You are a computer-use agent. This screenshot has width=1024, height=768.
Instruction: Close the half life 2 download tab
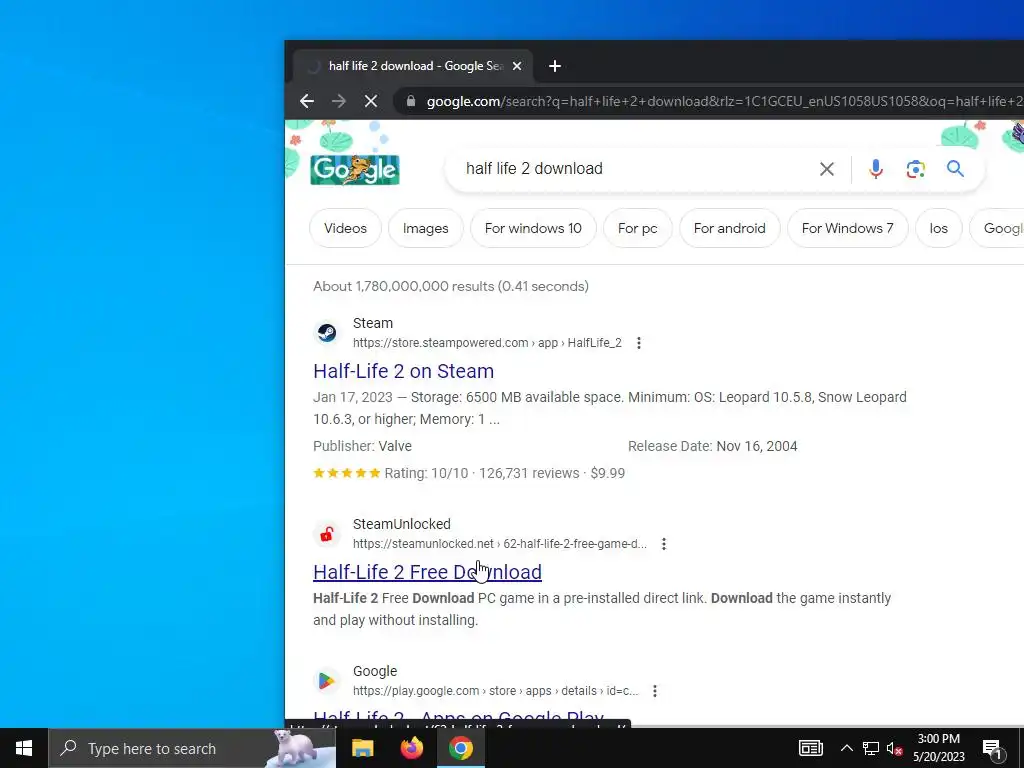[517, 66]
